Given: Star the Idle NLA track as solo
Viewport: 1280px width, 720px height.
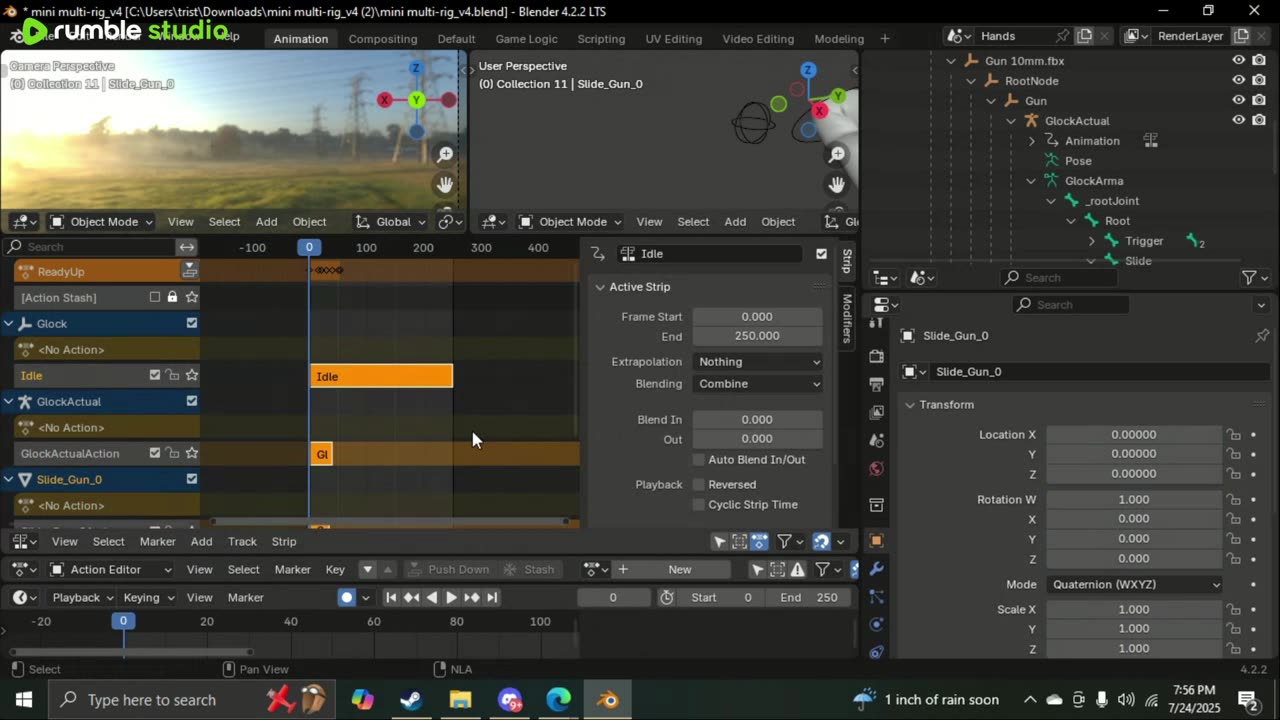Looking at the screenshot, I should [x=192, y=376].
